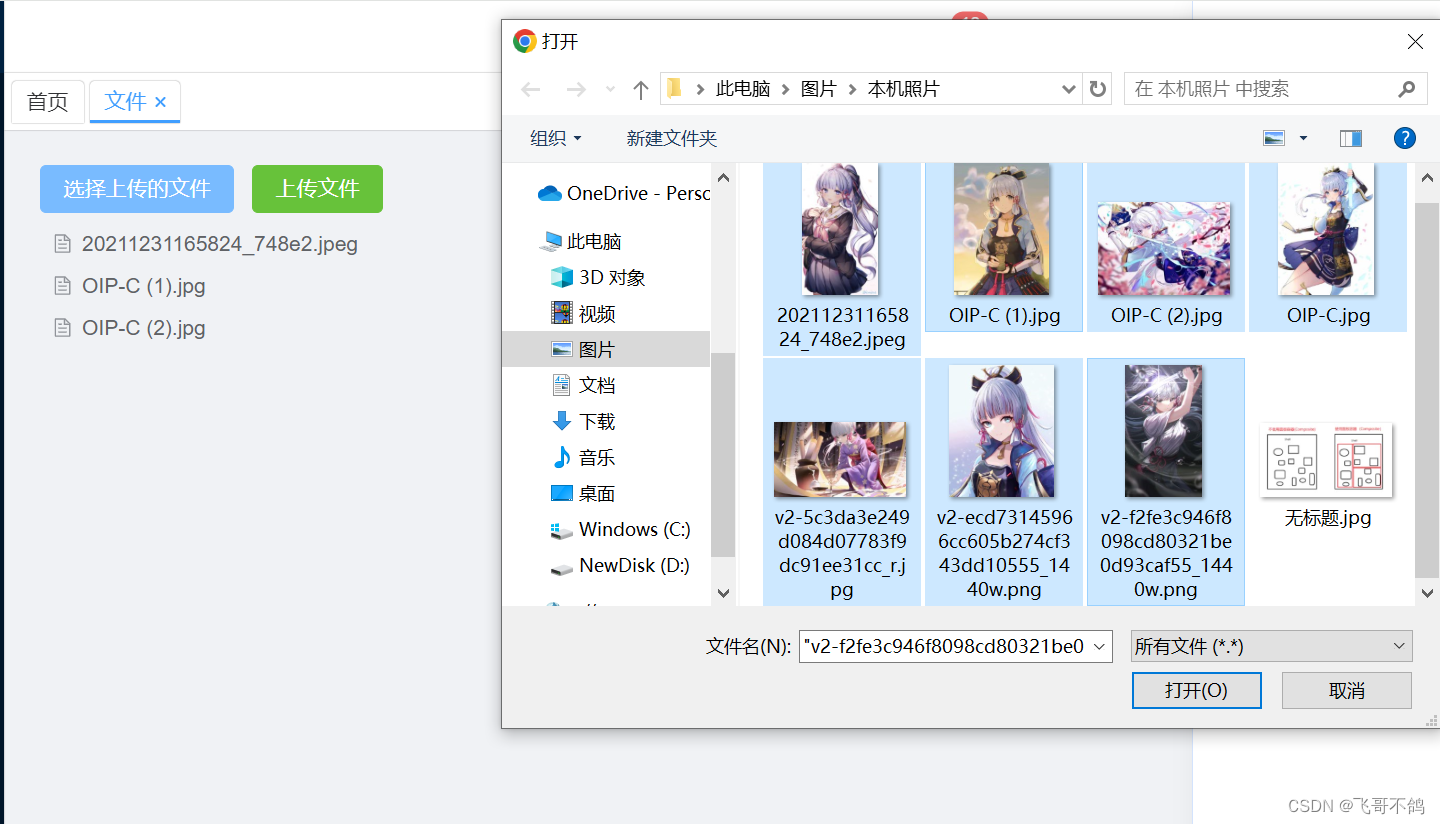Viewport: 1440px width, 824px height.
Task: Refresh the 本机照片 folder view
Action: coord(1098,89)
